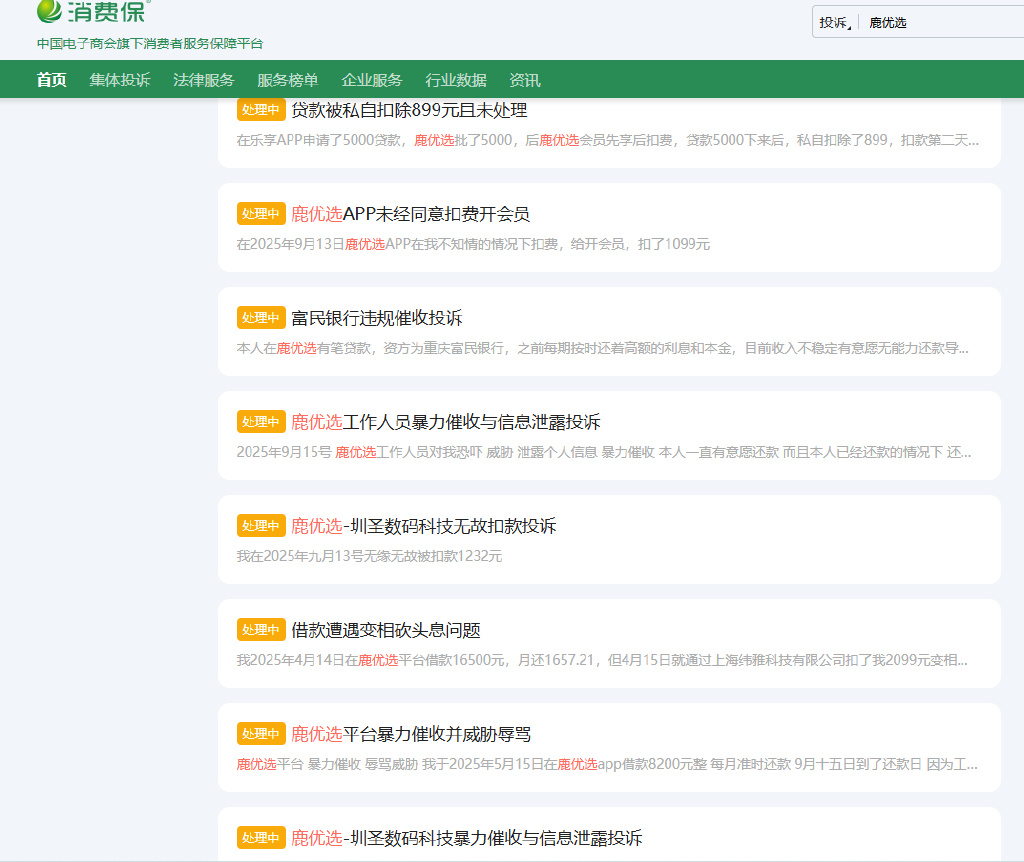The image size is (1024, 862).
Task: Open the 服务榜单 navigation item
Action: (288, 80)
